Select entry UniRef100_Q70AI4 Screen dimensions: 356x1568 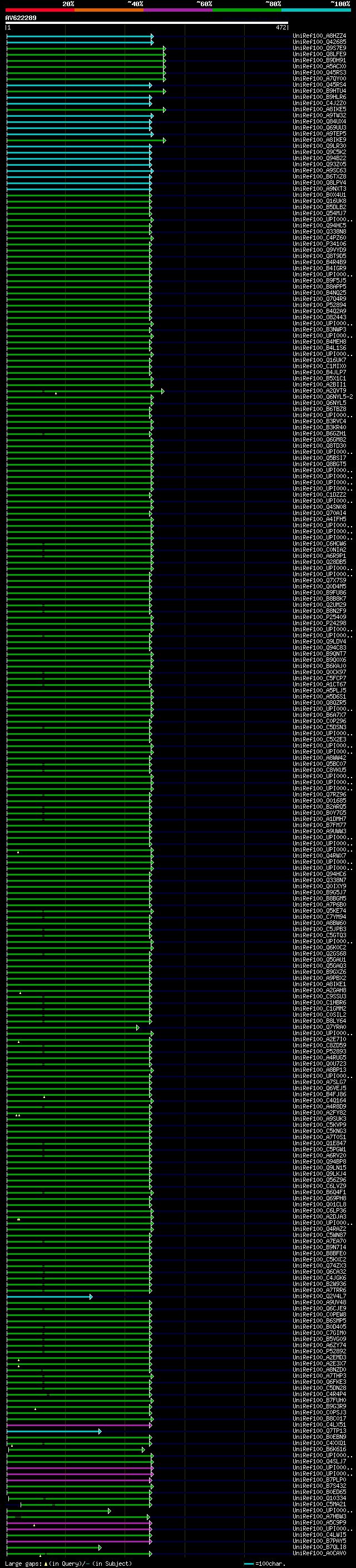[319, 513]
